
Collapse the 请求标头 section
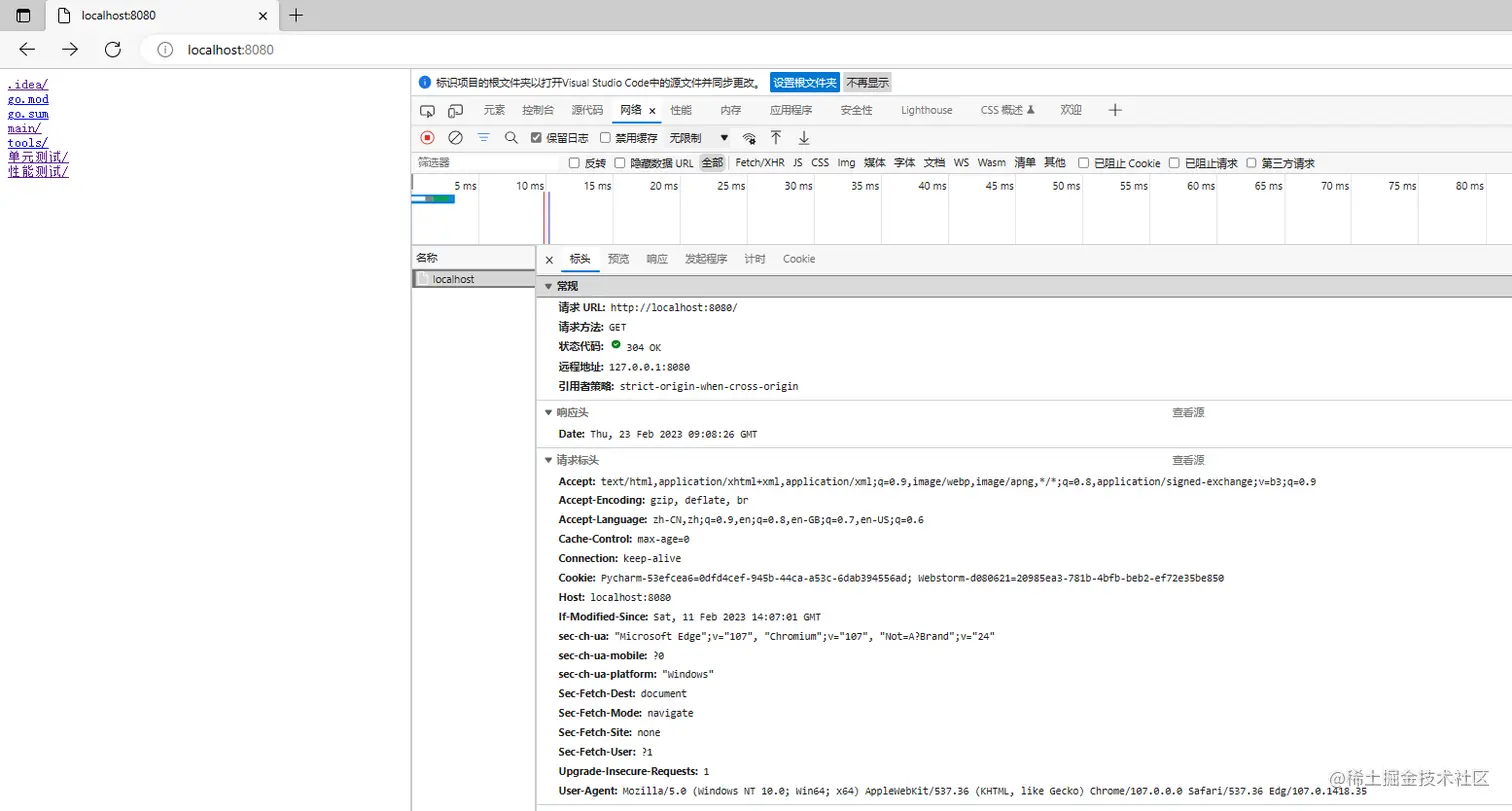pos(548,460)
